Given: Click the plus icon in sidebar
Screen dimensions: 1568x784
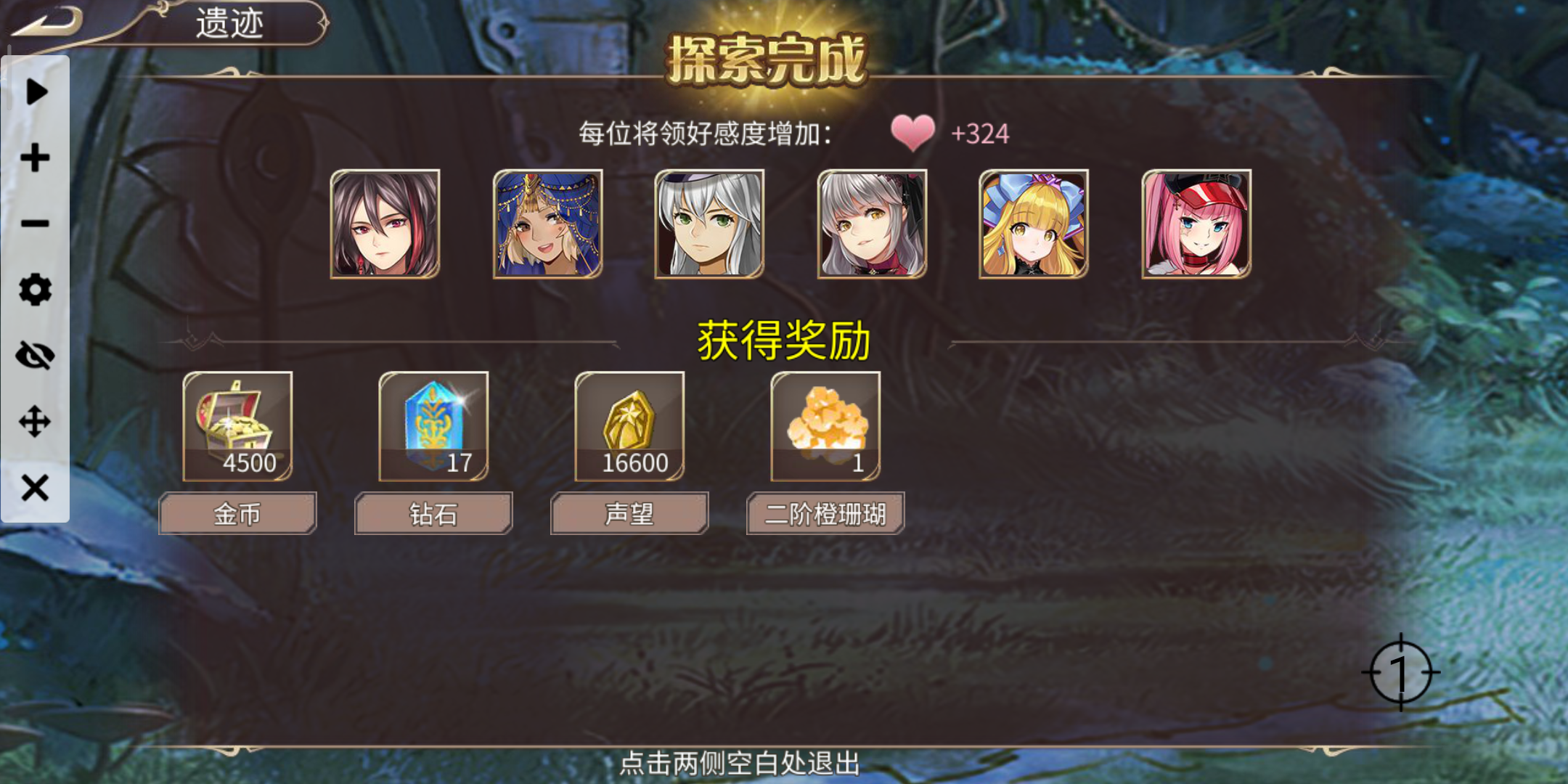Looking at the screenshot, I should pos(35,158).
